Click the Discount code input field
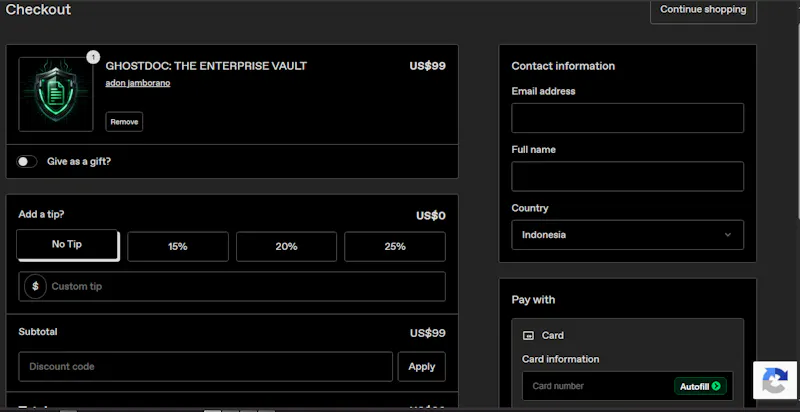The width and height of the screenshot is (800, 412). click(206, 367)
